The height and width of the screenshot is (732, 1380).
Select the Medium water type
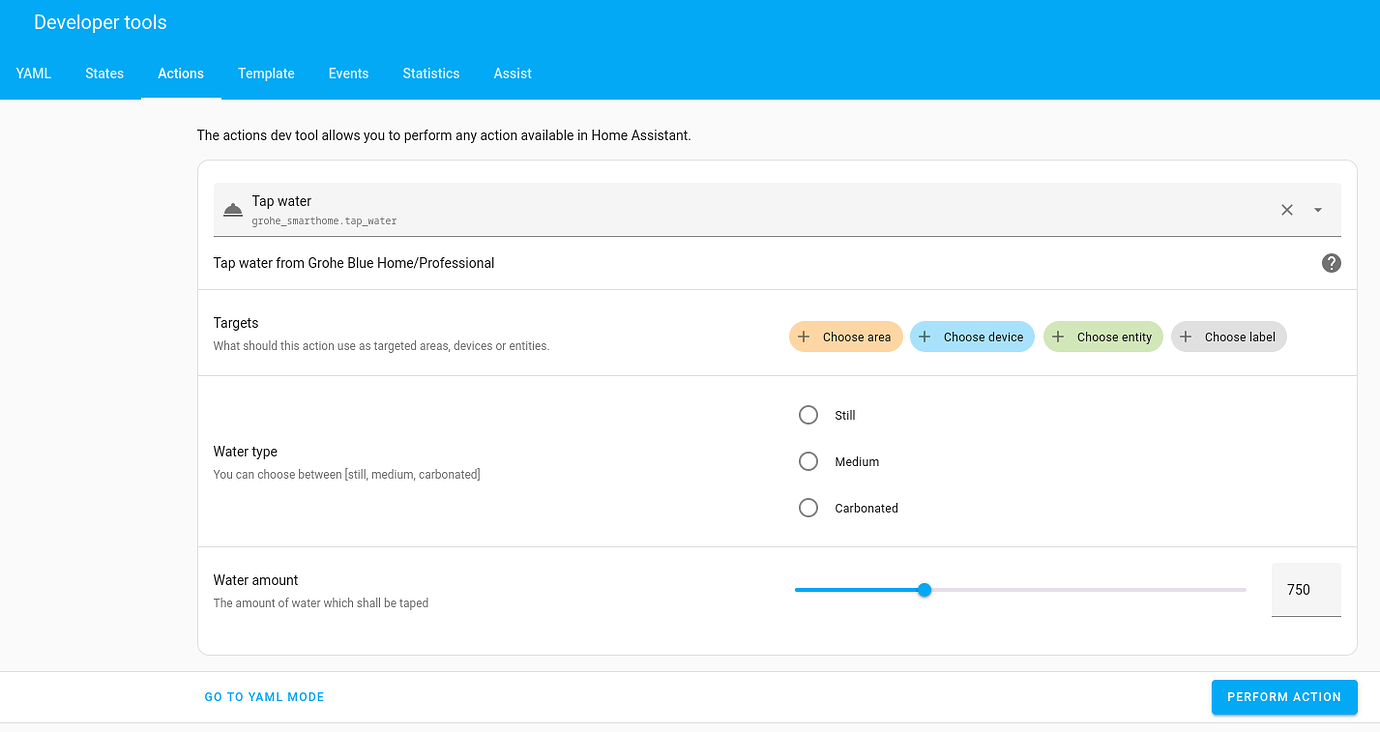pos(808,461)
